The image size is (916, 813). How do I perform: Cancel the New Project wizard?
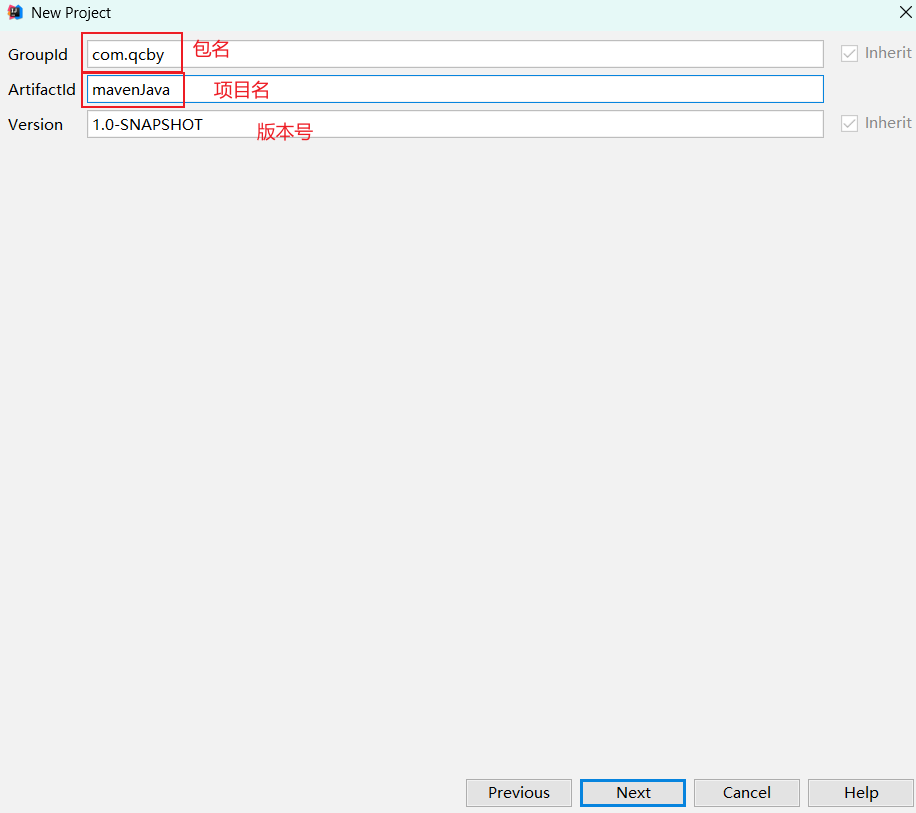(747, 793)
